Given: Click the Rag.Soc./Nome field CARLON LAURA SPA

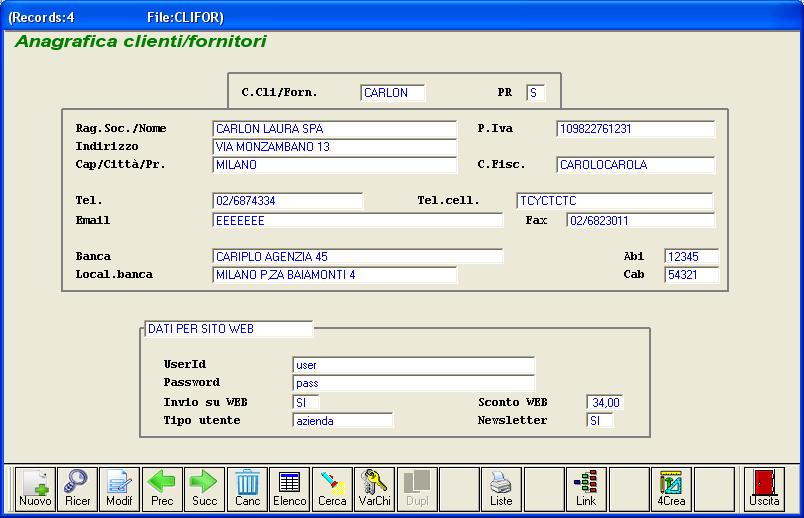Looking at the screenshot, I should pyautogui.click(x=334, y=129).
